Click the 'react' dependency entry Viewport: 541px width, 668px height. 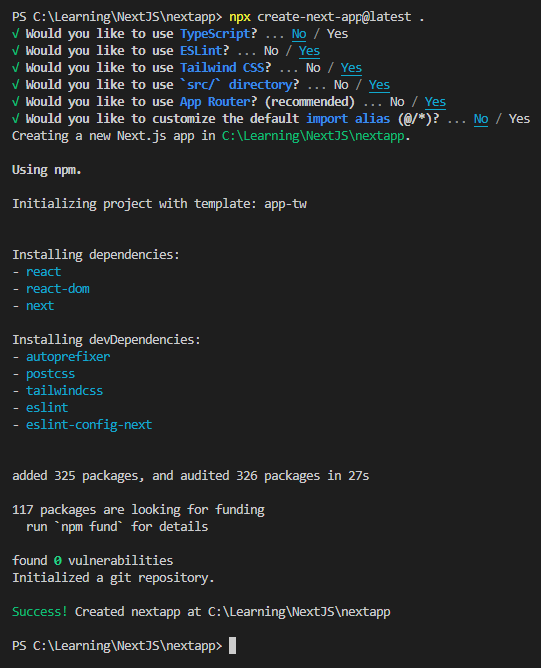pyautogui.click(x=43, y=272)
